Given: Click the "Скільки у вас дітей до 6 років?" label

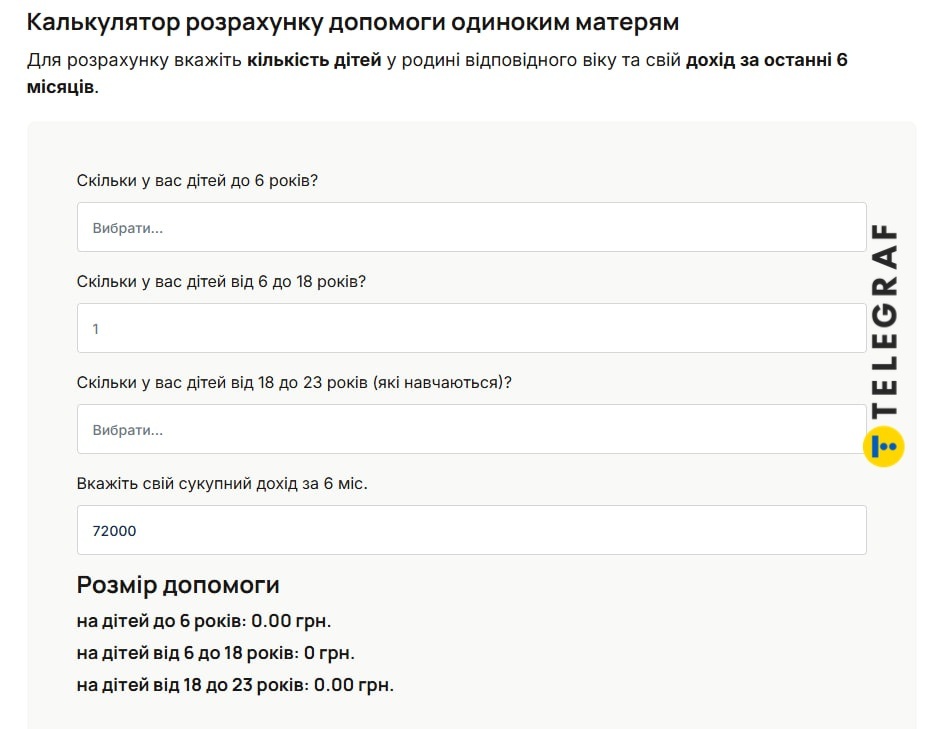Looking at the screenshot, I should coord(197,180).
